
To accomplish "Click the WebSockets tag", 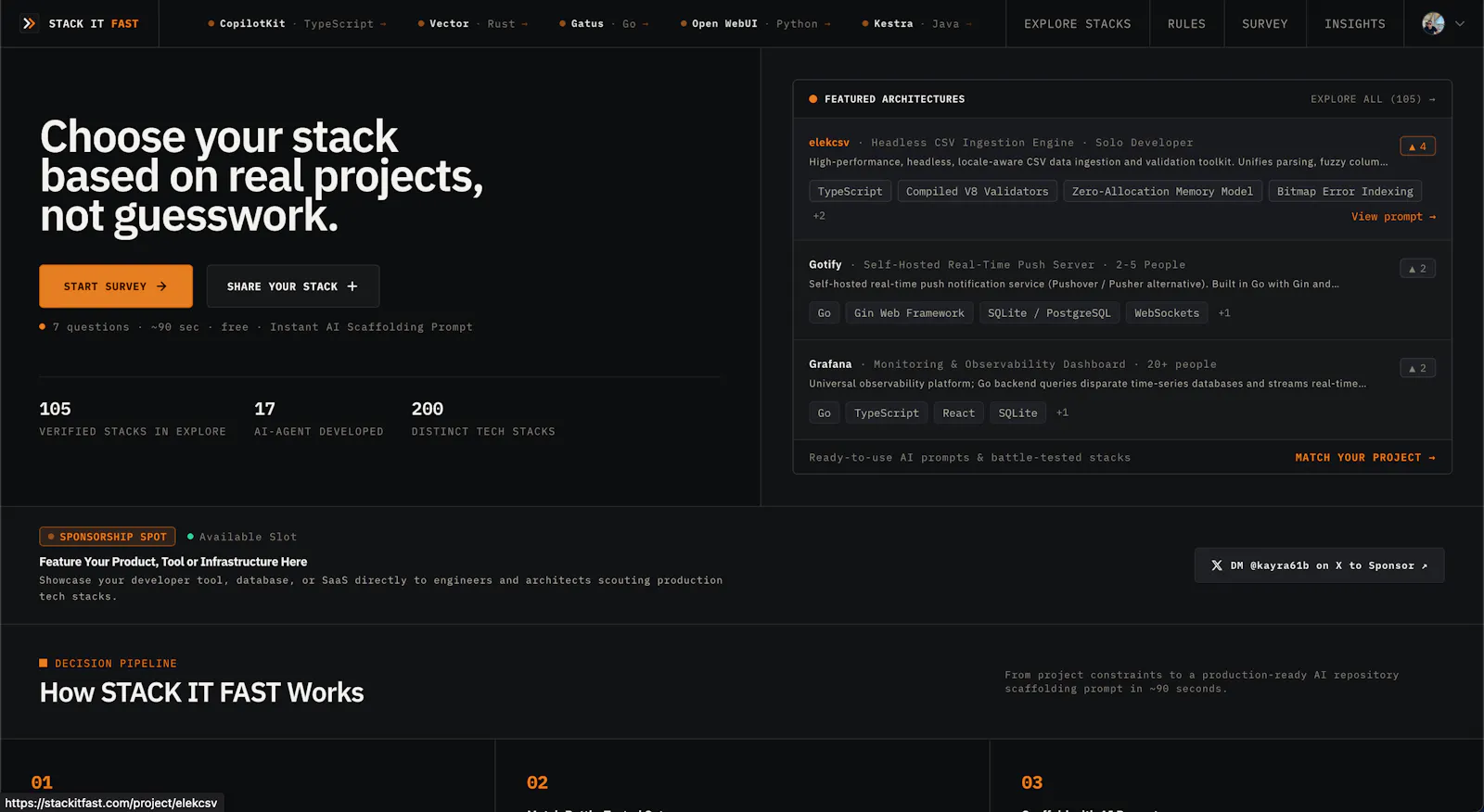I will [x=1167, y=313].
